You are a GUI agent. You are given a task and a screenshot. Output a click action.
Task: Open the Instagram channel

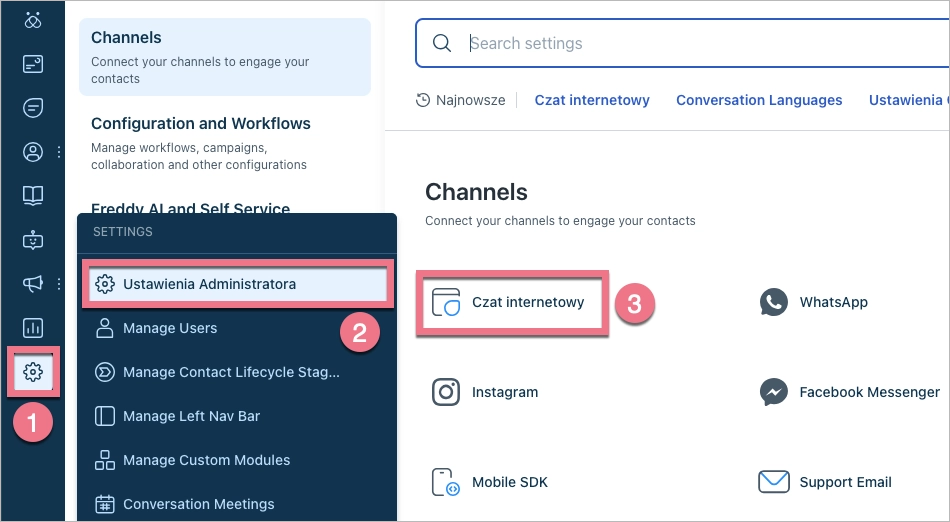tap(485, 392)
